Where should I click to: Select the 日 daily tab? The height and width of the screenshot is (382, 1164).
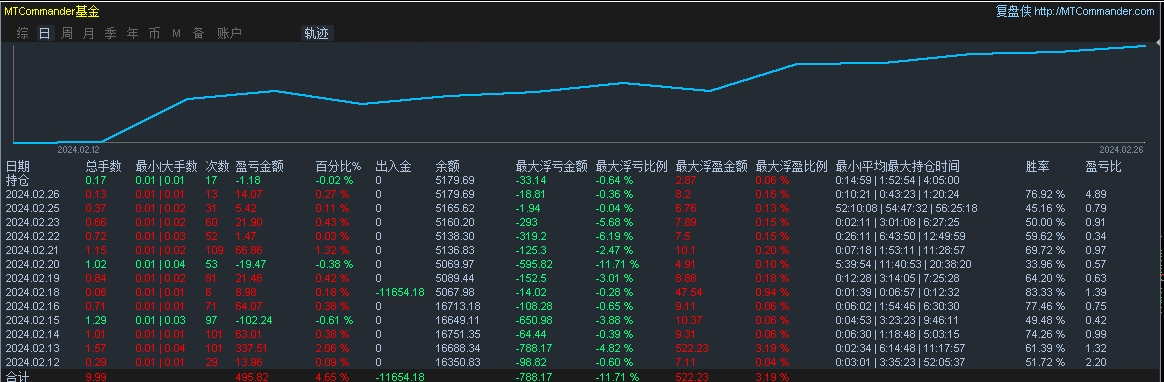(45, 33)
